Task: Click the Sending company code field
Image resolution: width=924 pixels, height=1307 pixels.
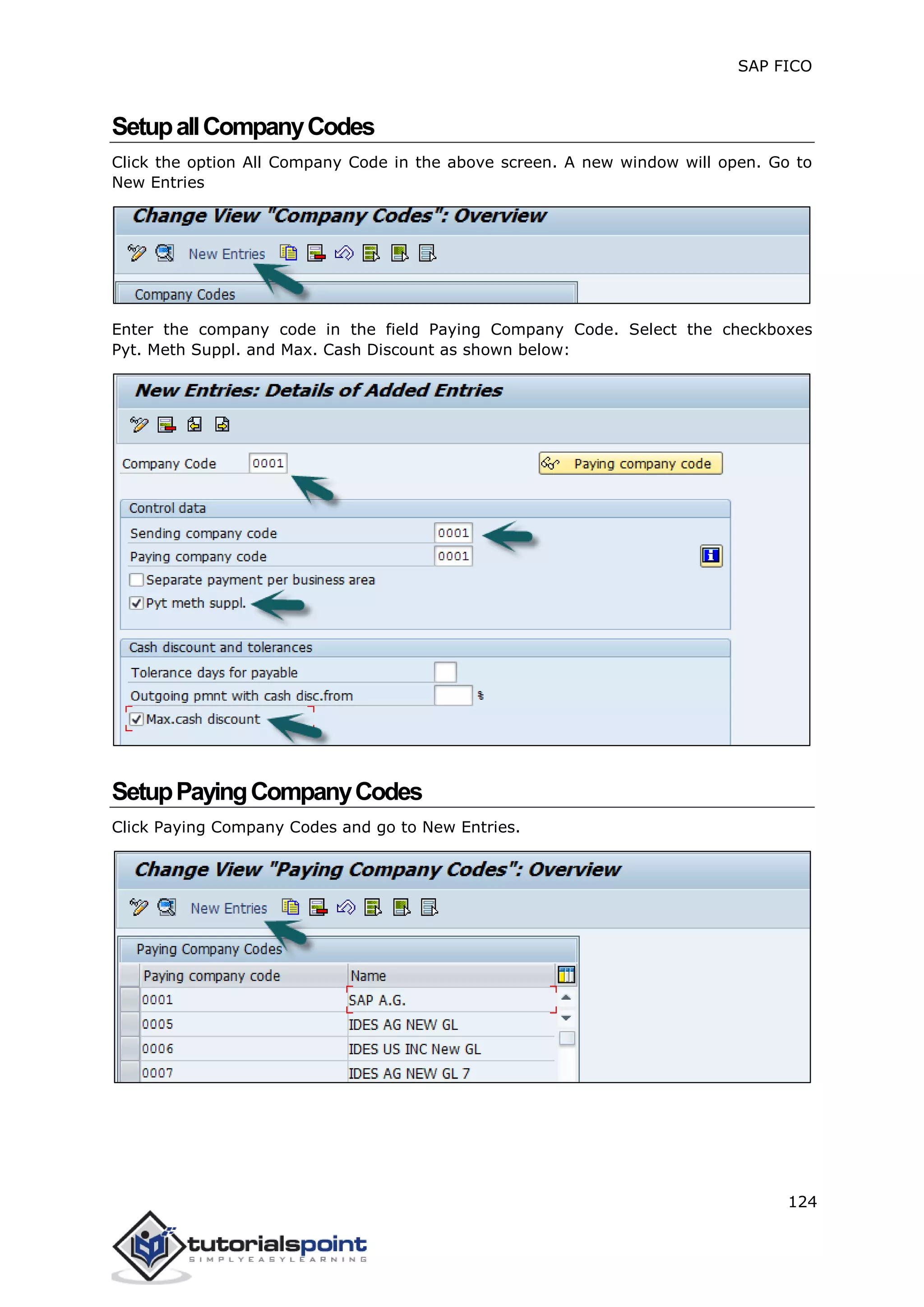Action: pos(453,533)
